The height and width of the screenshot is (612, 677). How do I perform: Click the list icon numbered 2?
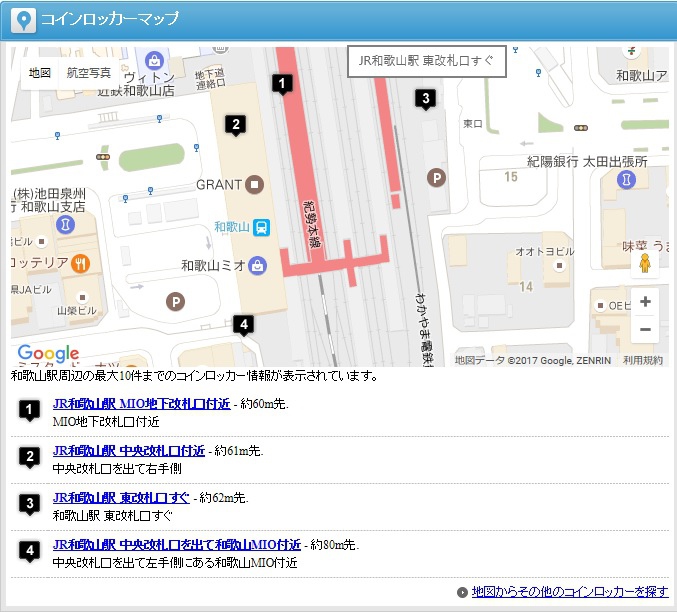(29, 457)
